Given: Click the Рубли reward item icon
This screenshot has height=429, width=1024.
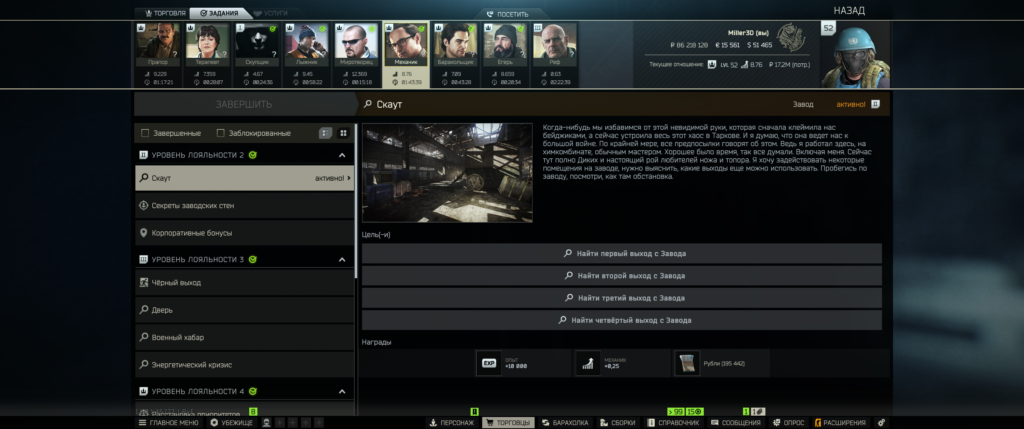Looking at the screenshot, I should tap(686, 364).
